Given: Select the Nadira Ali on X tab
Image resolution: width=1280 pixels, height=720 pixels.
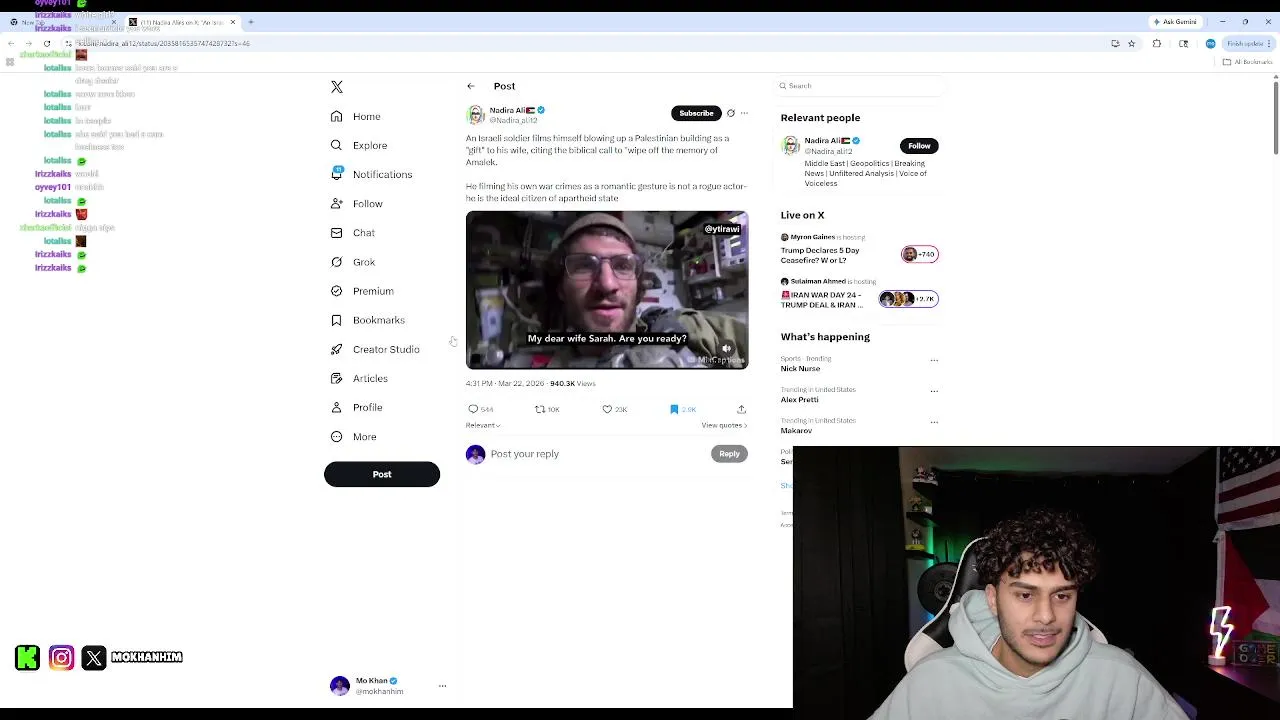Looking at the screenshot, I should [x=182, y=22].
